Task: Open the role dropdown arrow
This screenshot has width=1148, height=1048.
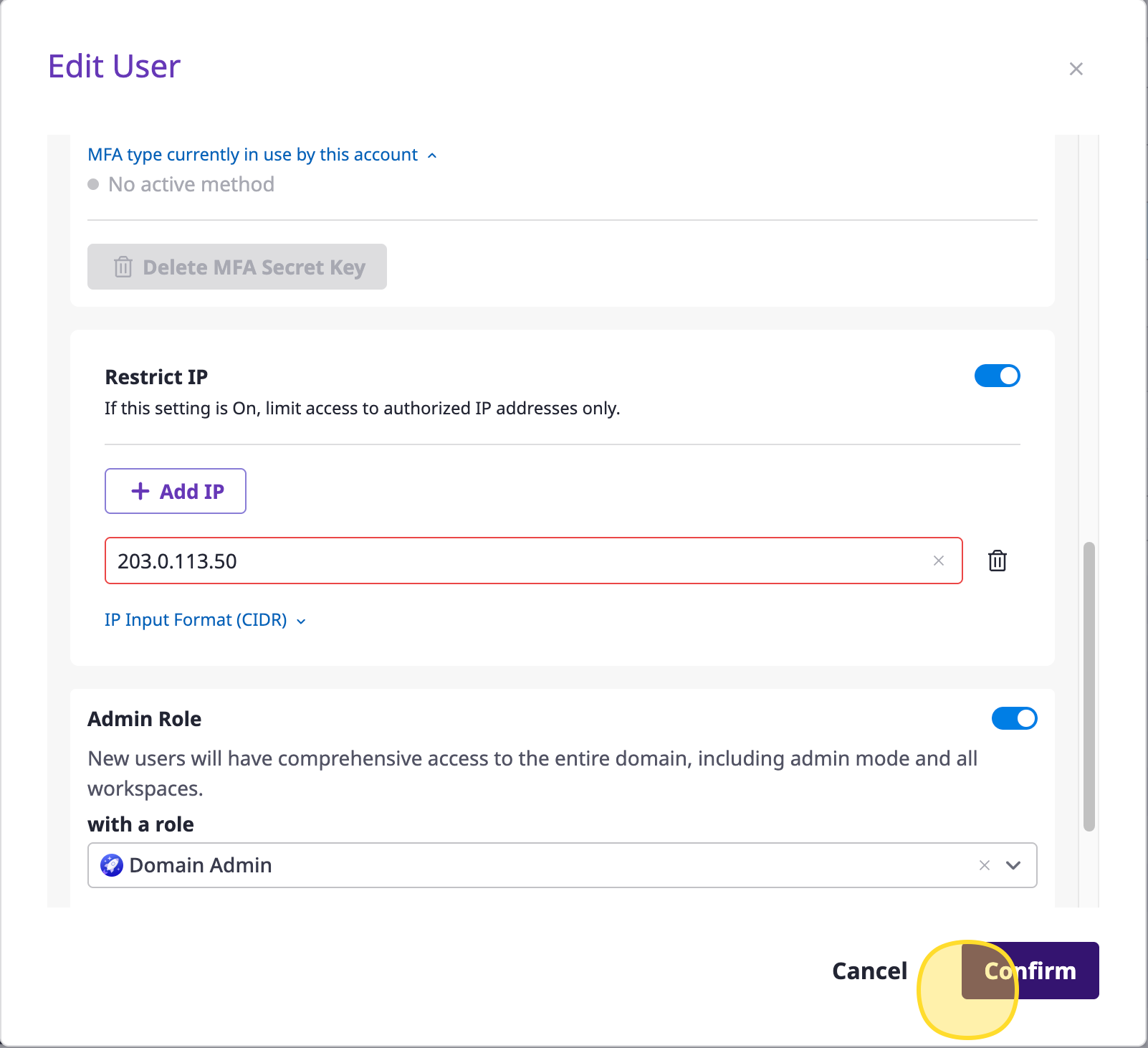Action: [x=1013, y=865]
